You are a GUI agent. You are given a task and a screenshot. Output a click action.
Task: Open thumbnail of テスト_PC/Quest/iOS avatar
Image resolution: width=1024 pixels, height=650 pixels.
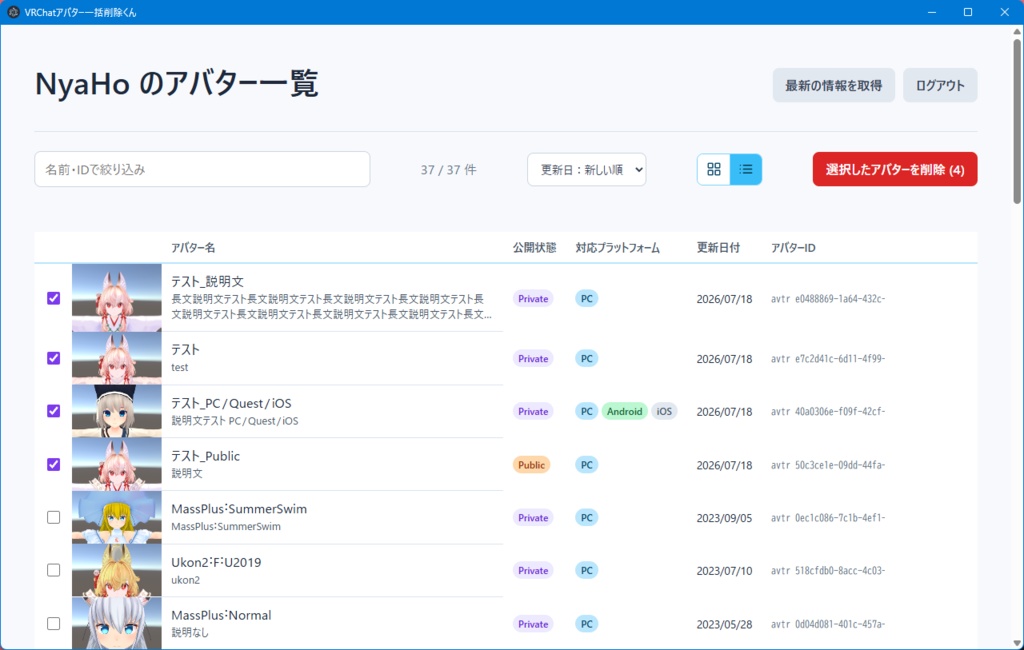pyautogui.click(x=117, y=411)
